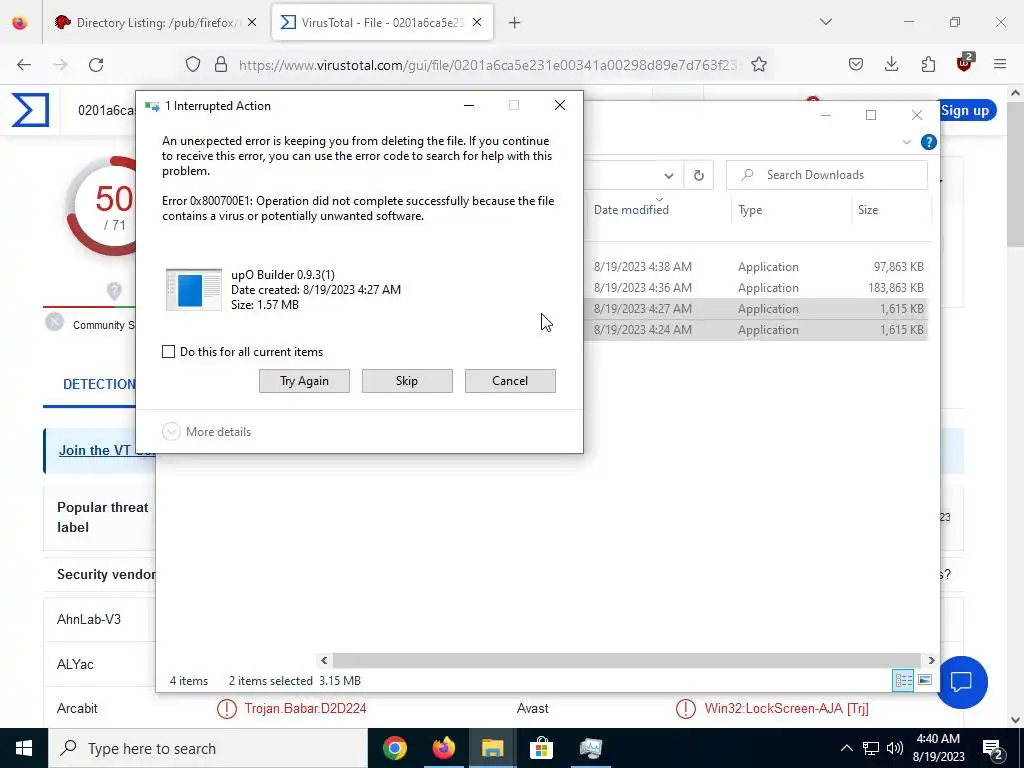This screenshot has height=768, width=1024.
Task: Select the 183,863 KB application row
Action: click(758, 287)
